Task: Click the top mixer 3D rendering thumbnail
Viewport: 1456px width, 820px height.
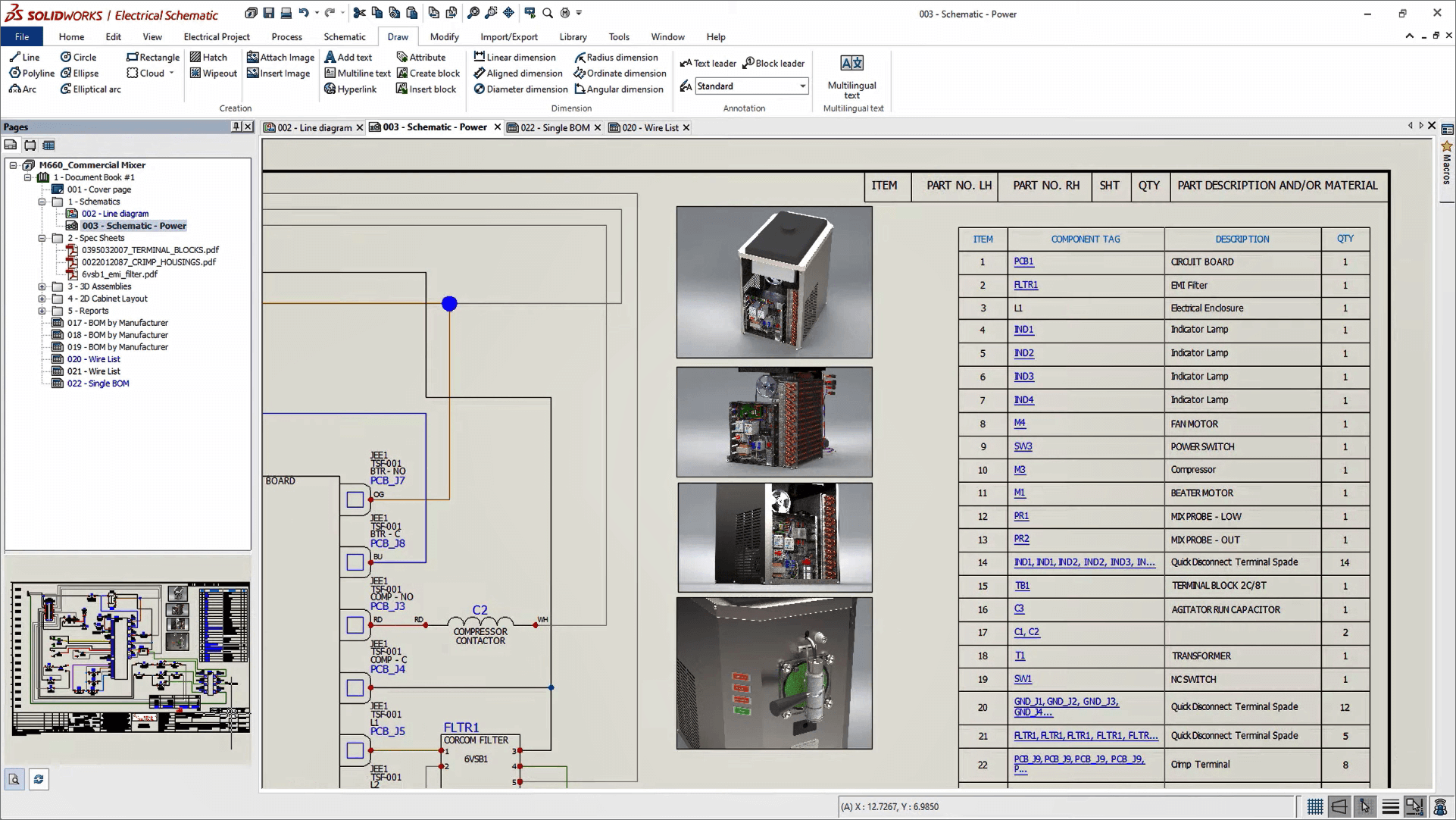Action: tap(774, 282)
